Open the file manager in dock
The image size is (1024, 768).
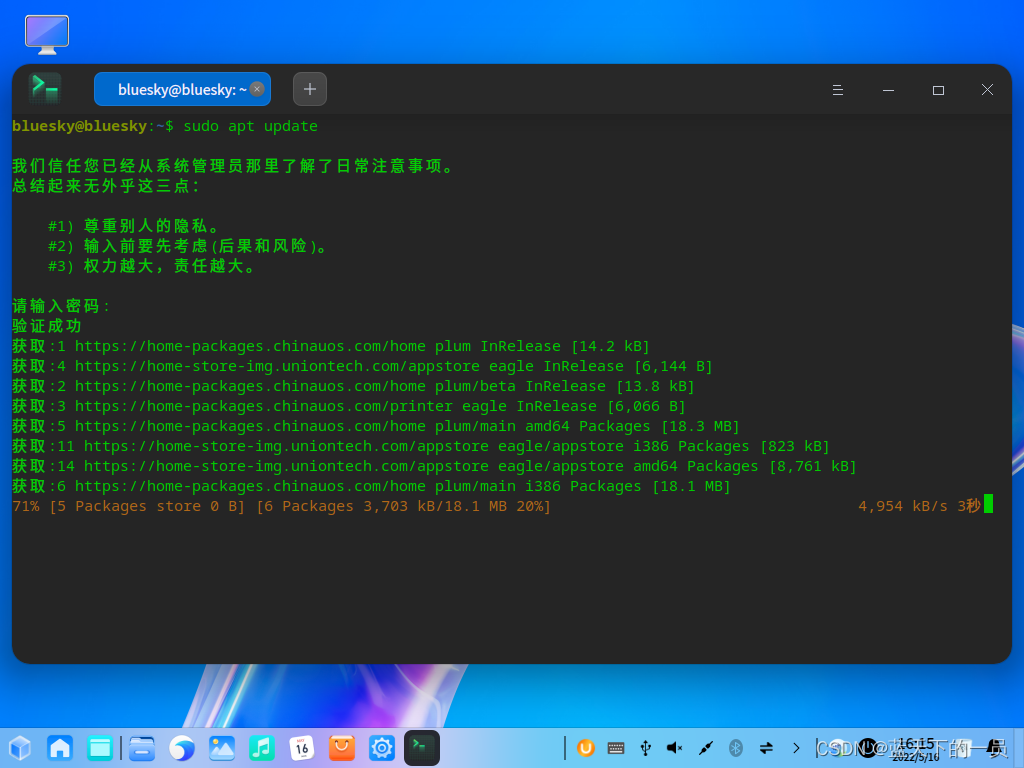tap(142, 748)
